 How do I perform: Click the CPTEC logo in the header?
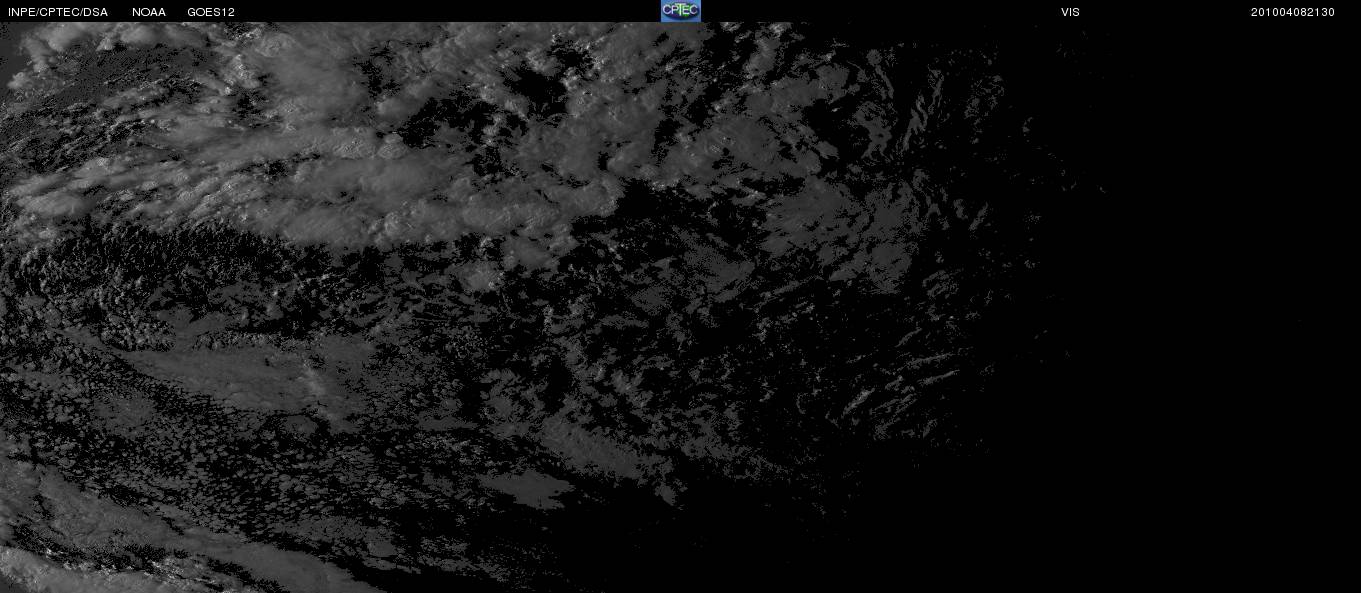681,11
